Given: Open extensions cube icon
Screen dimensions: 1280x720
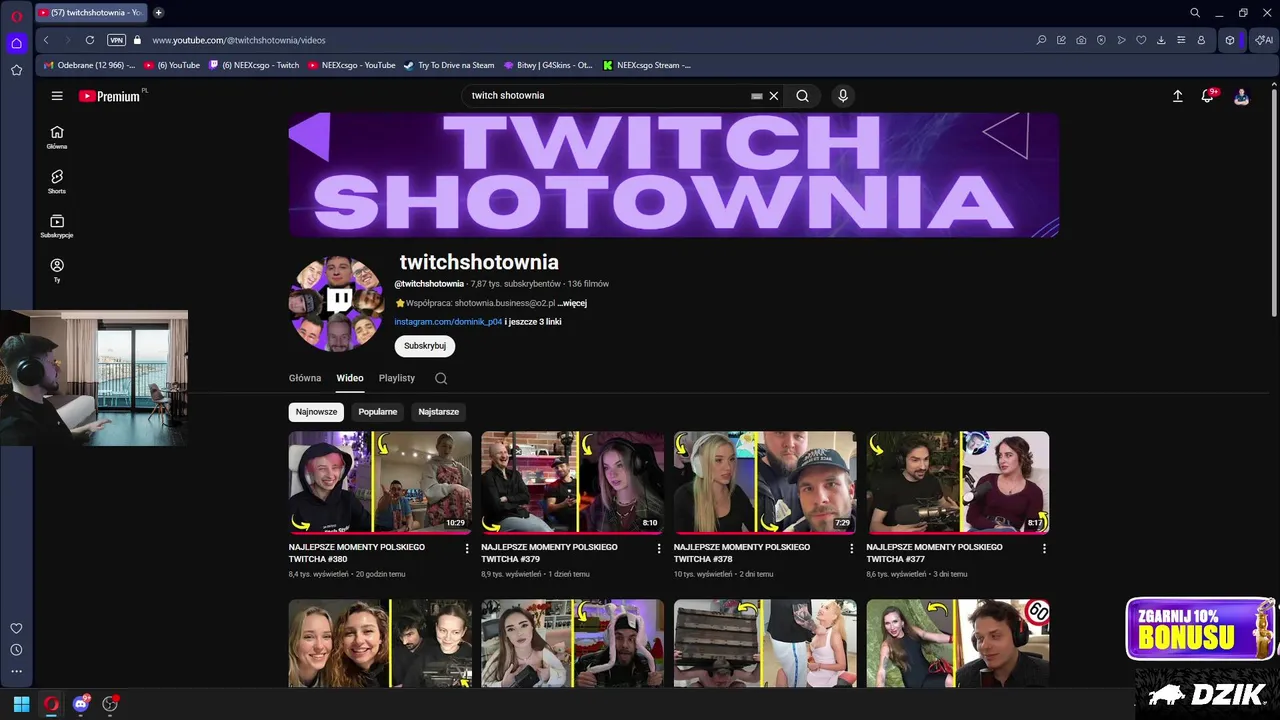Looking at the screenshot, I should tap(1230, 40).
